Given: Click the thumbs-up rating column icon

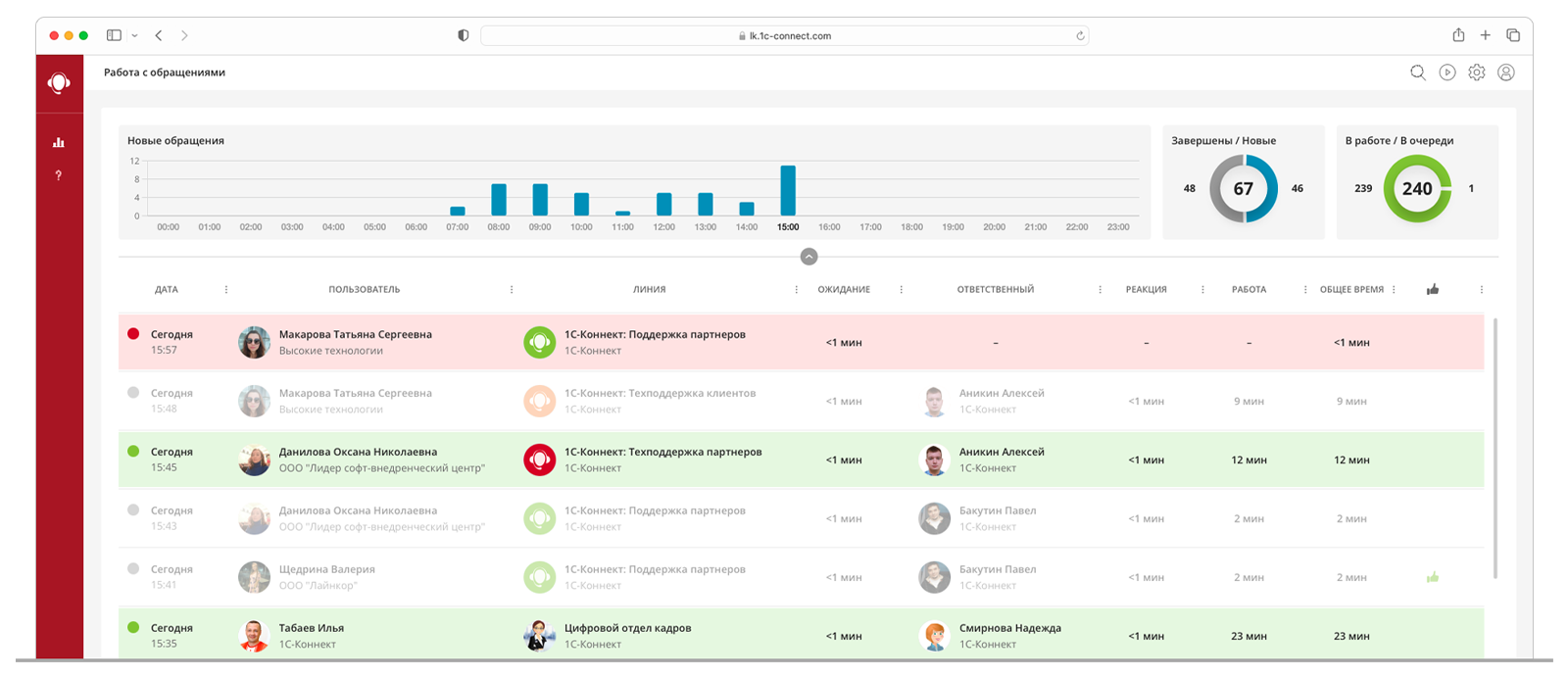Looking at the screenshot, I should point(1433,289).
